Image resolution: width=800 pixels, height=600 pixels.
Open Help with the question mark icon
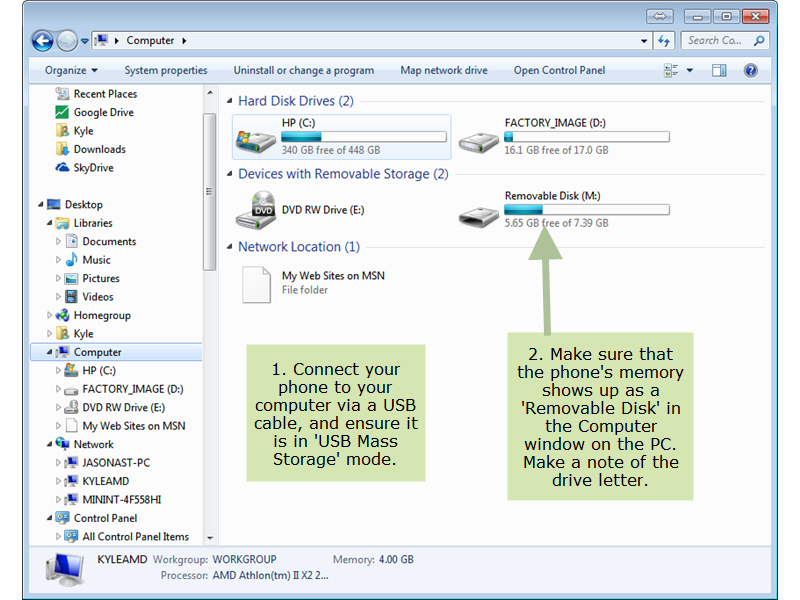(x=751, y=70)
